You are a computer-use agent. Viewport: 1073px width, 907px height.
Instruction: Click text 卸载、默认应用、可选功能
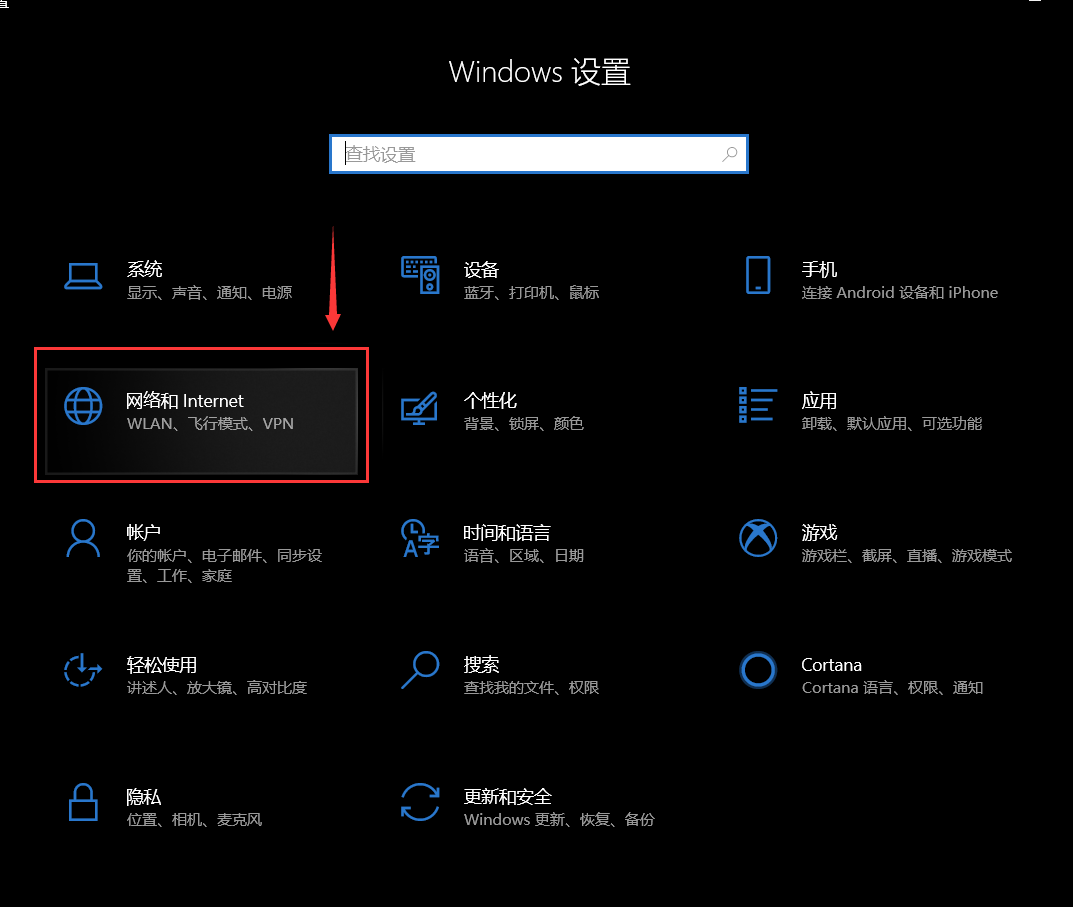click(892, 424)
